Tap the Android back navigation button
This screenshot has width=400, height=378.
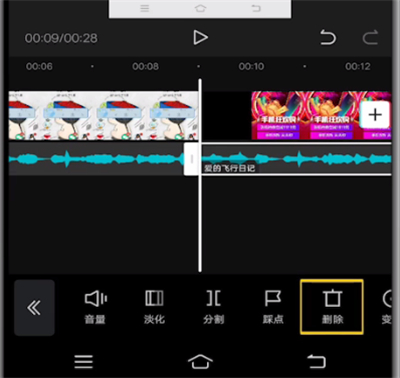316,362
